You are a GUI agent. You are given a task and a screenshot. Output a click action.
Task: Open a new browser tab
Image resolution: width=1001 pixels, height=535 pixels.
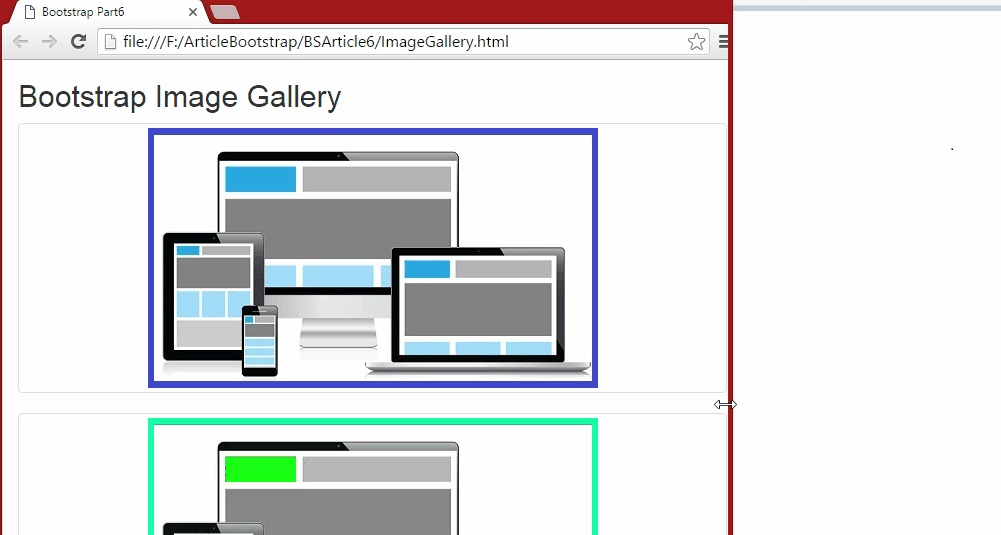coord(224,12)
